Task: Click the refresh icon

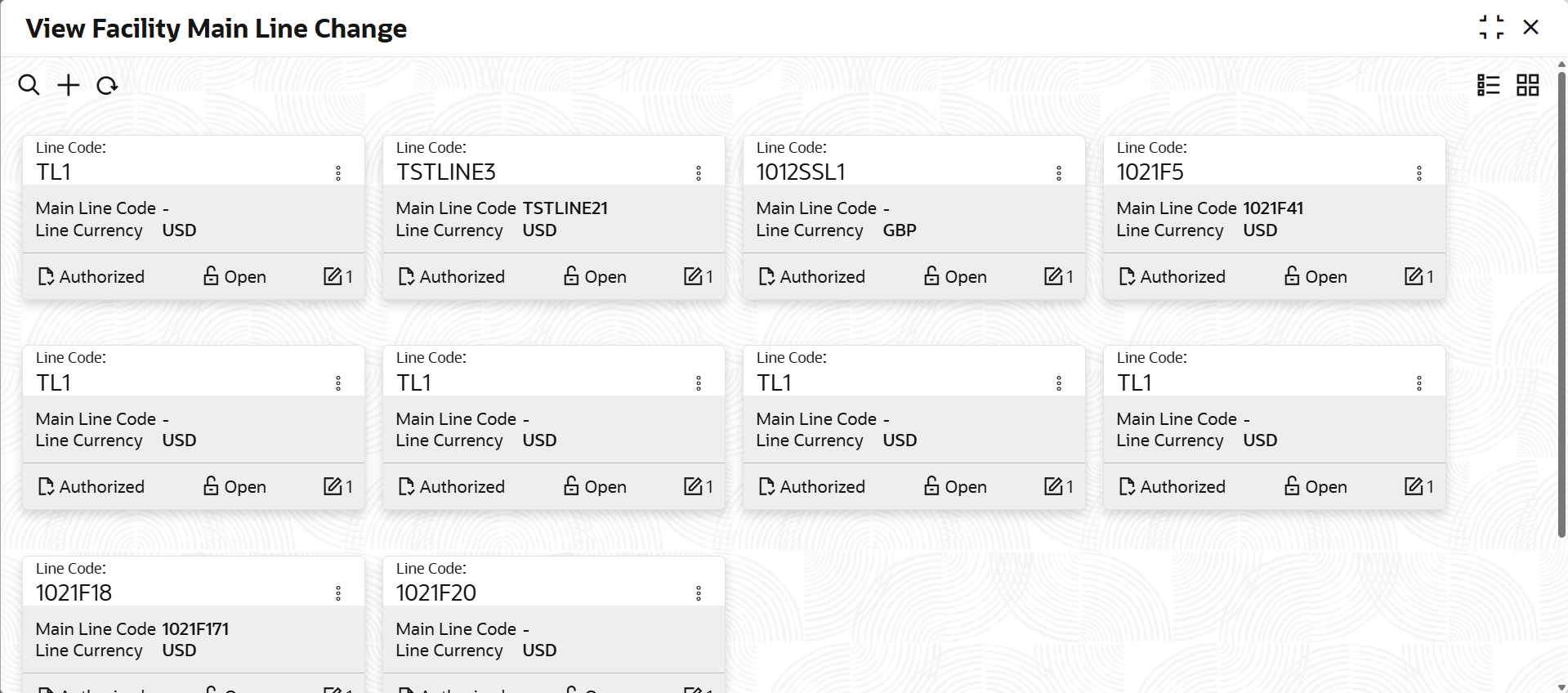Action: coord(107,85)
